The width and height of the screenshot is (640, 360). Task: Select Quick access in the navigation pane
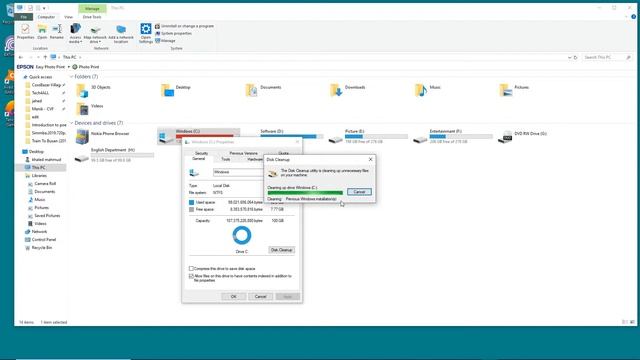[40, 77]
